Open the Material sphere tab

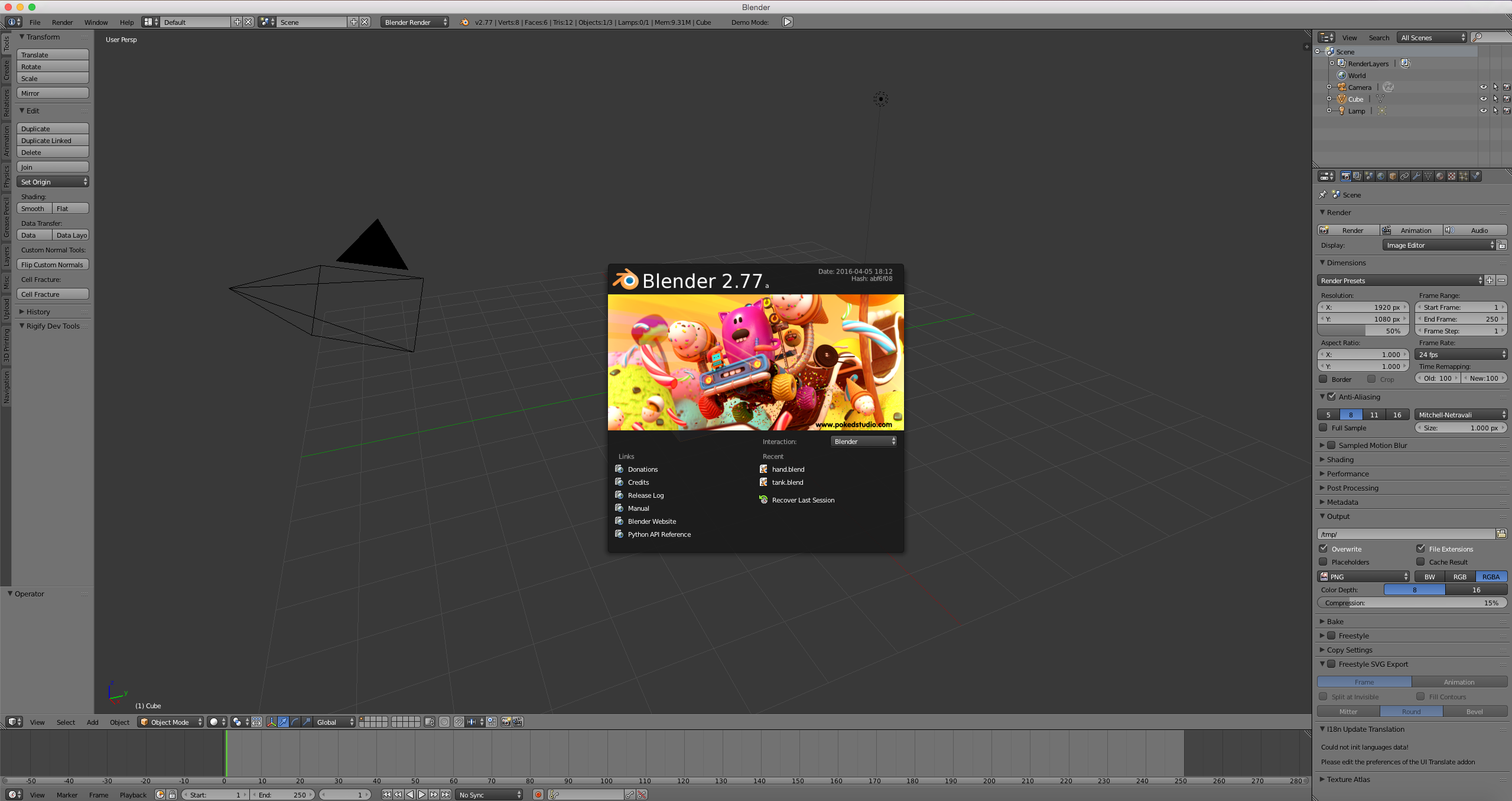(1440, 176)
